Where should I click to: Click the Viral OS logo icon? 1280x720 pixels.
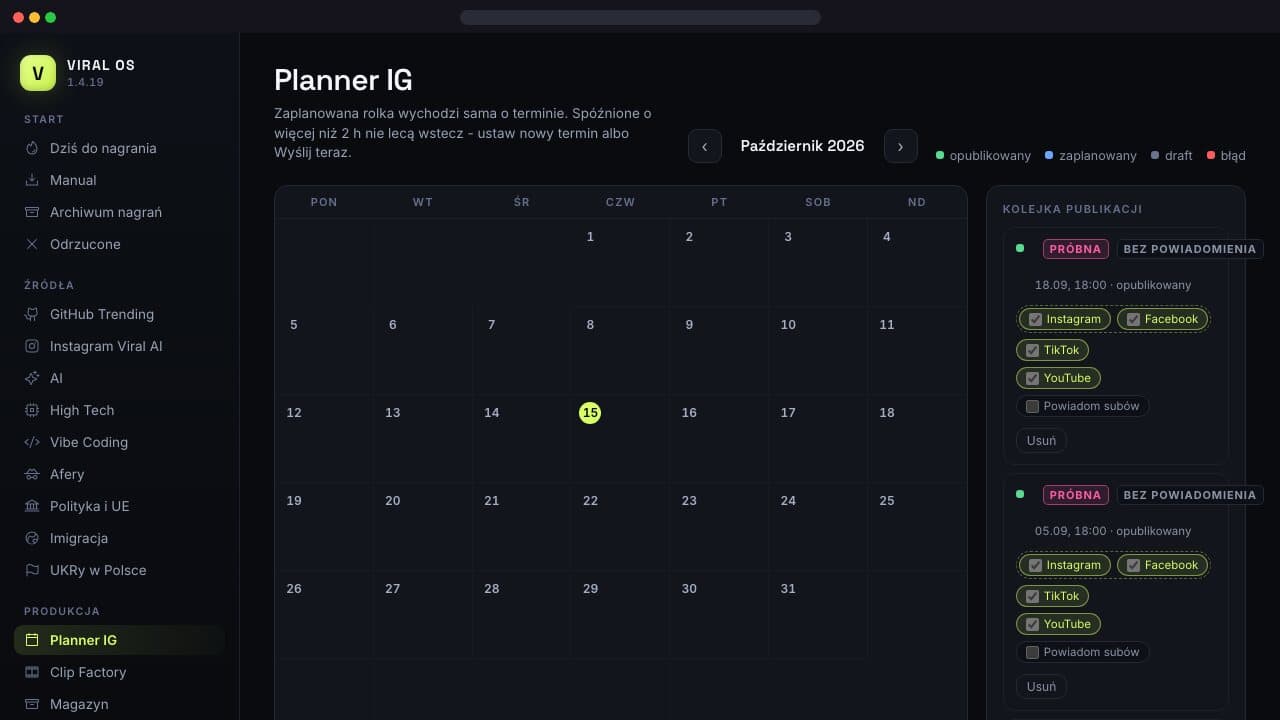38,73
